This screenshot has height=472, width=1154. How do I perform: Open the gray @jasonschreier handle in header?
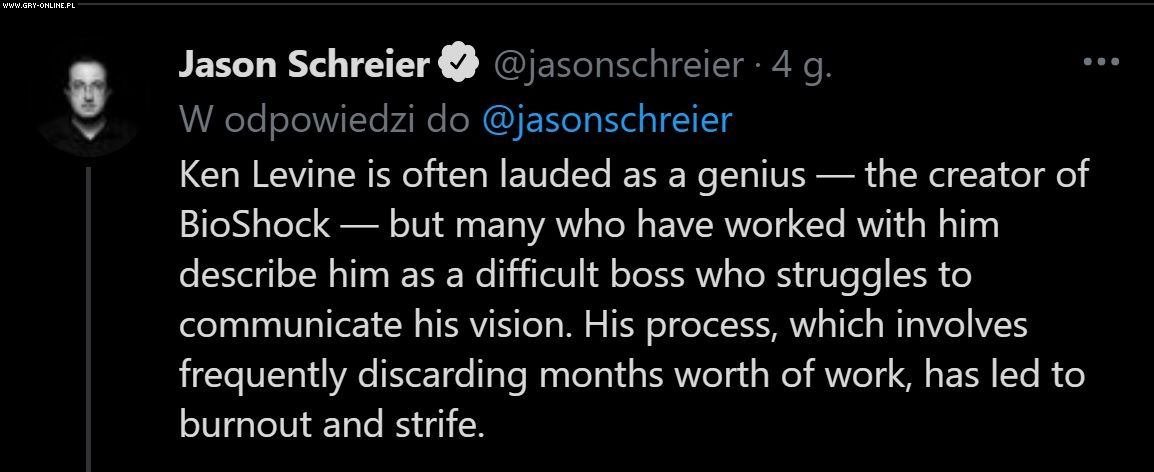point(618,65)
